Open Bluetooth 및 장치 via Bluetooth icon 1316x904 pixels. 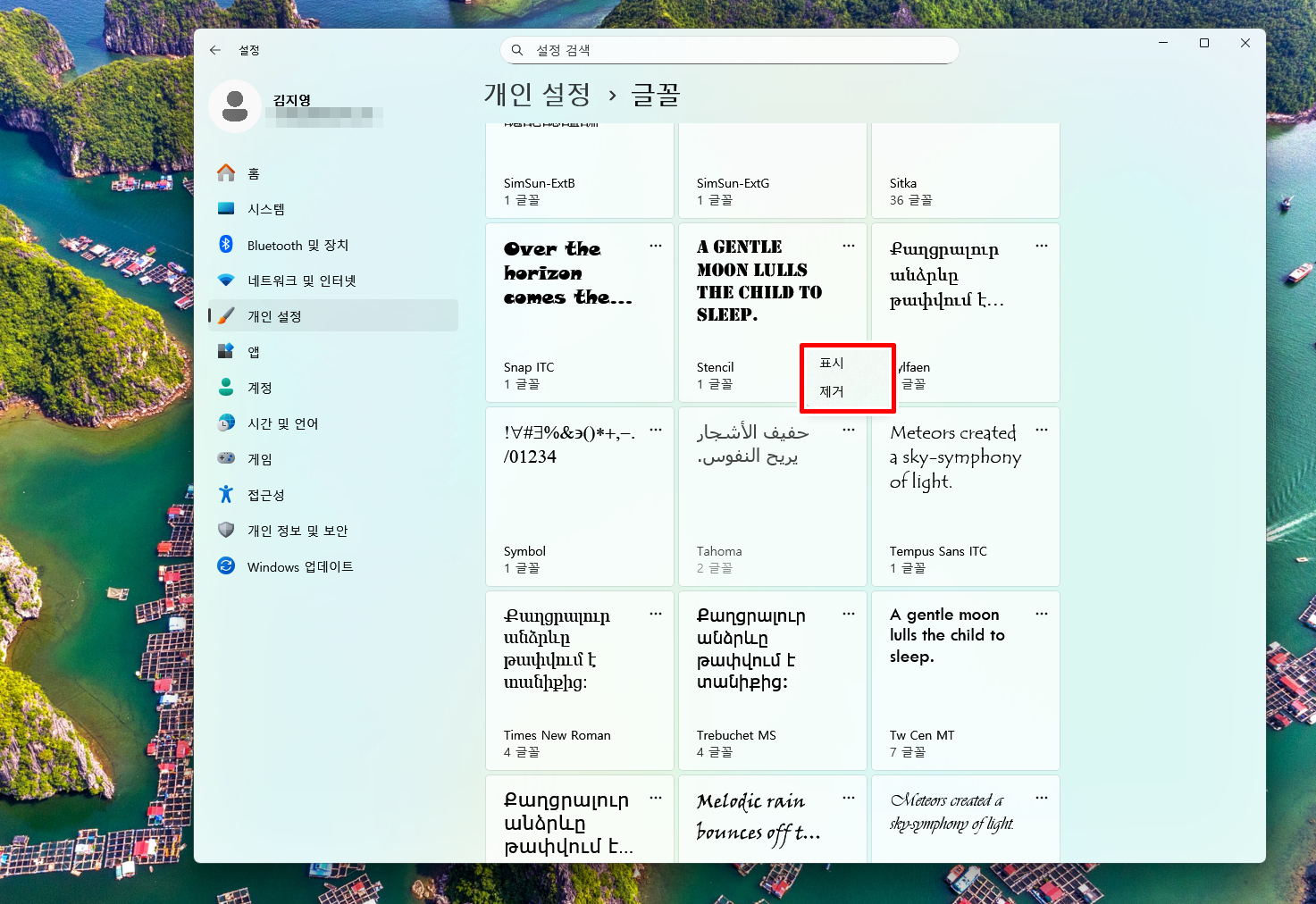coord(226,244)
